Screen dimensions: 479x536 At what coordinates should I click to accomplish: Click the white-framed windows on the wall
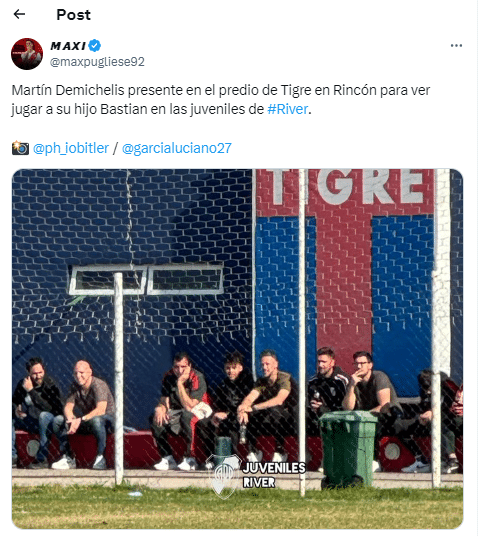[146, 280]
